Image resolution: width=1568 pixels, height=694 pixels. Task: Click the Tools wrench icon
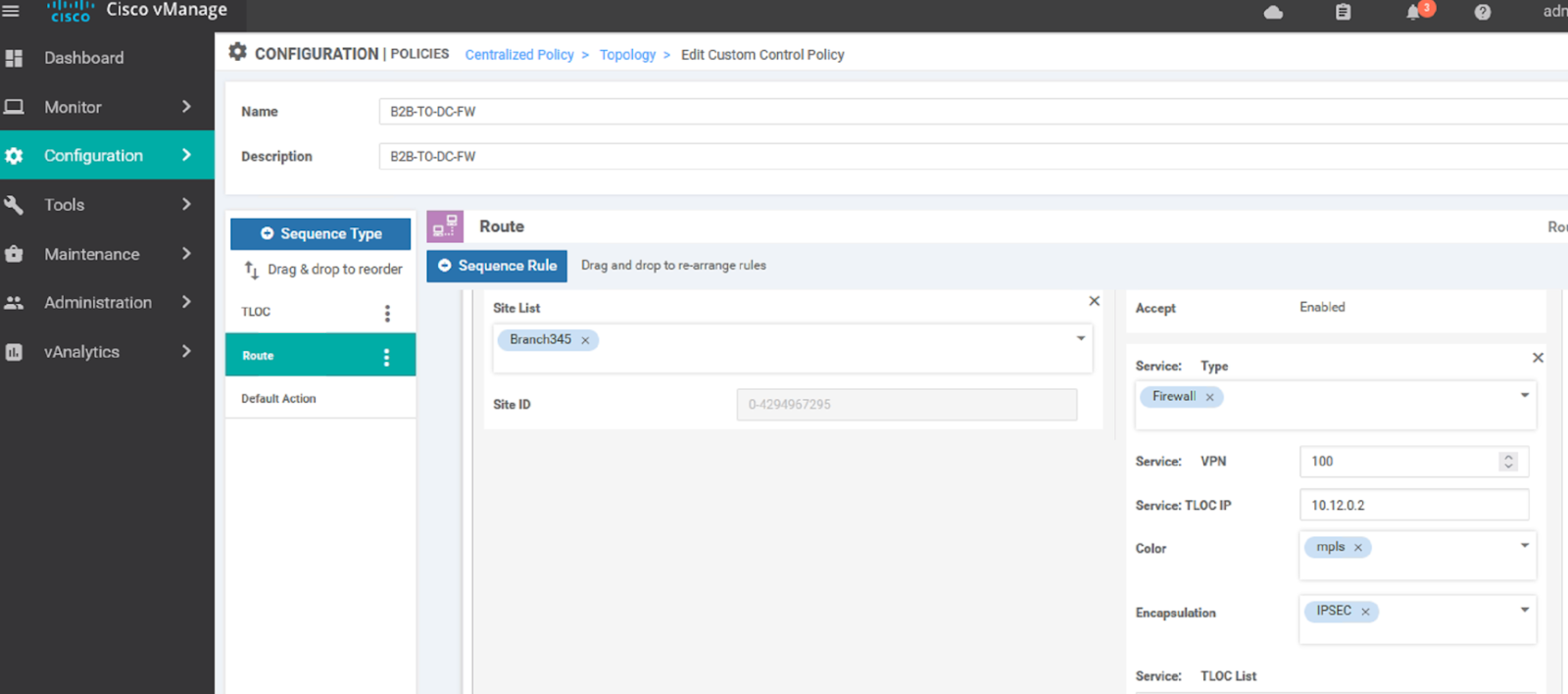[x=14, y=205]
